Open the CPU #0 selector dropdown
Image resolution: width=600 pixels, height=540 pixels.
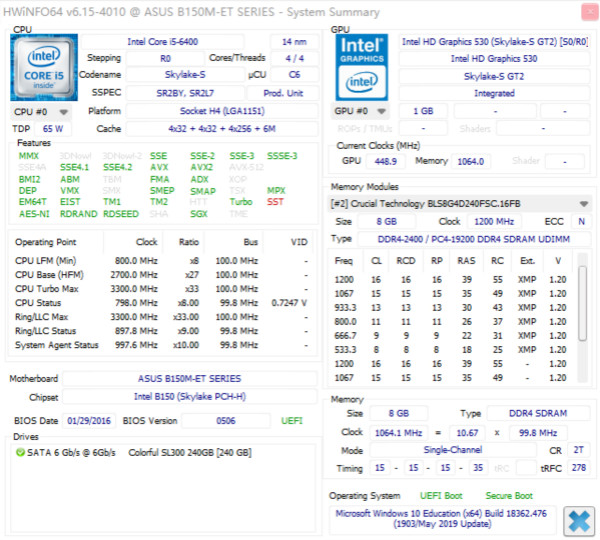(x=41, y=112)
